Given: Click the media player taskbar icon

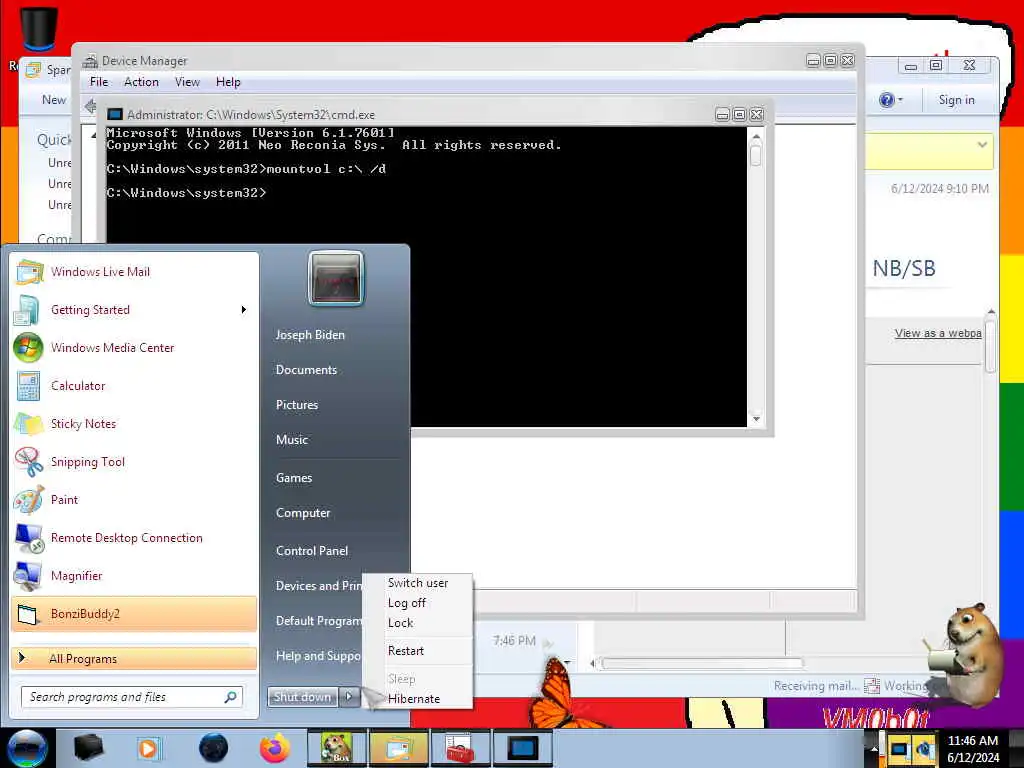Looking at the screenshot, I should tap(148, 748).
